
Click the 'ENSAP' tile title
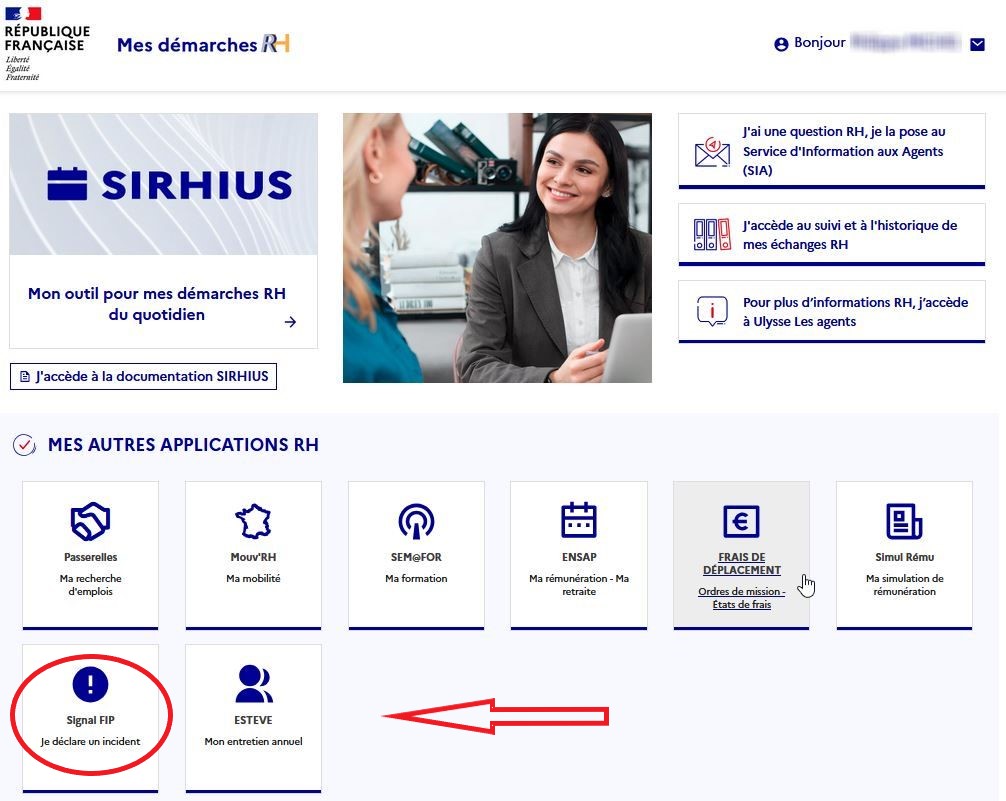(579, 557)
